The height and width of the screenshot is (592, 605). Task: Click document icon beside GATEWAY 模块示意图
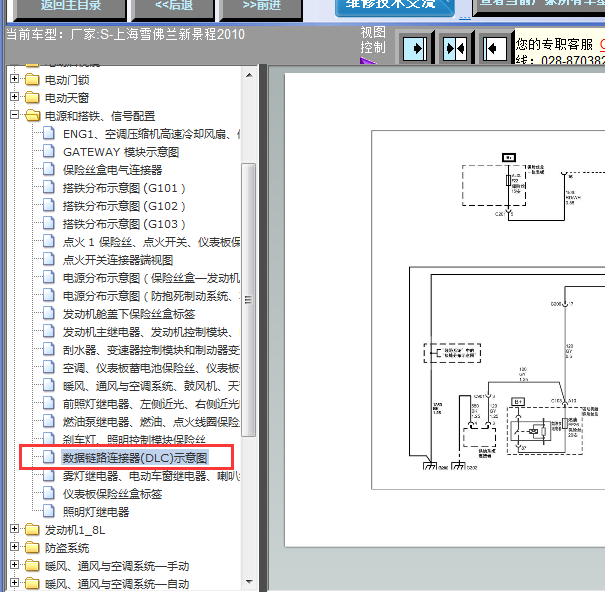[49, 151]
